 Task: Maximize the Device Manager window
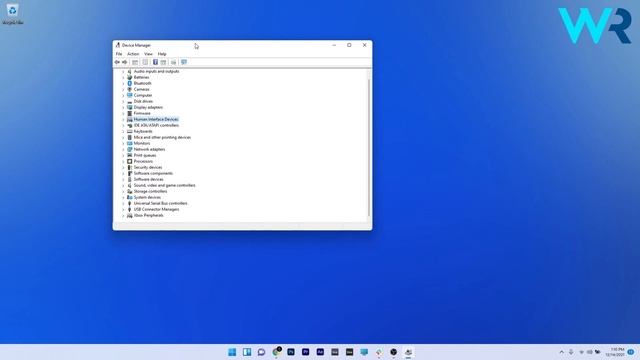click(349, 45)
